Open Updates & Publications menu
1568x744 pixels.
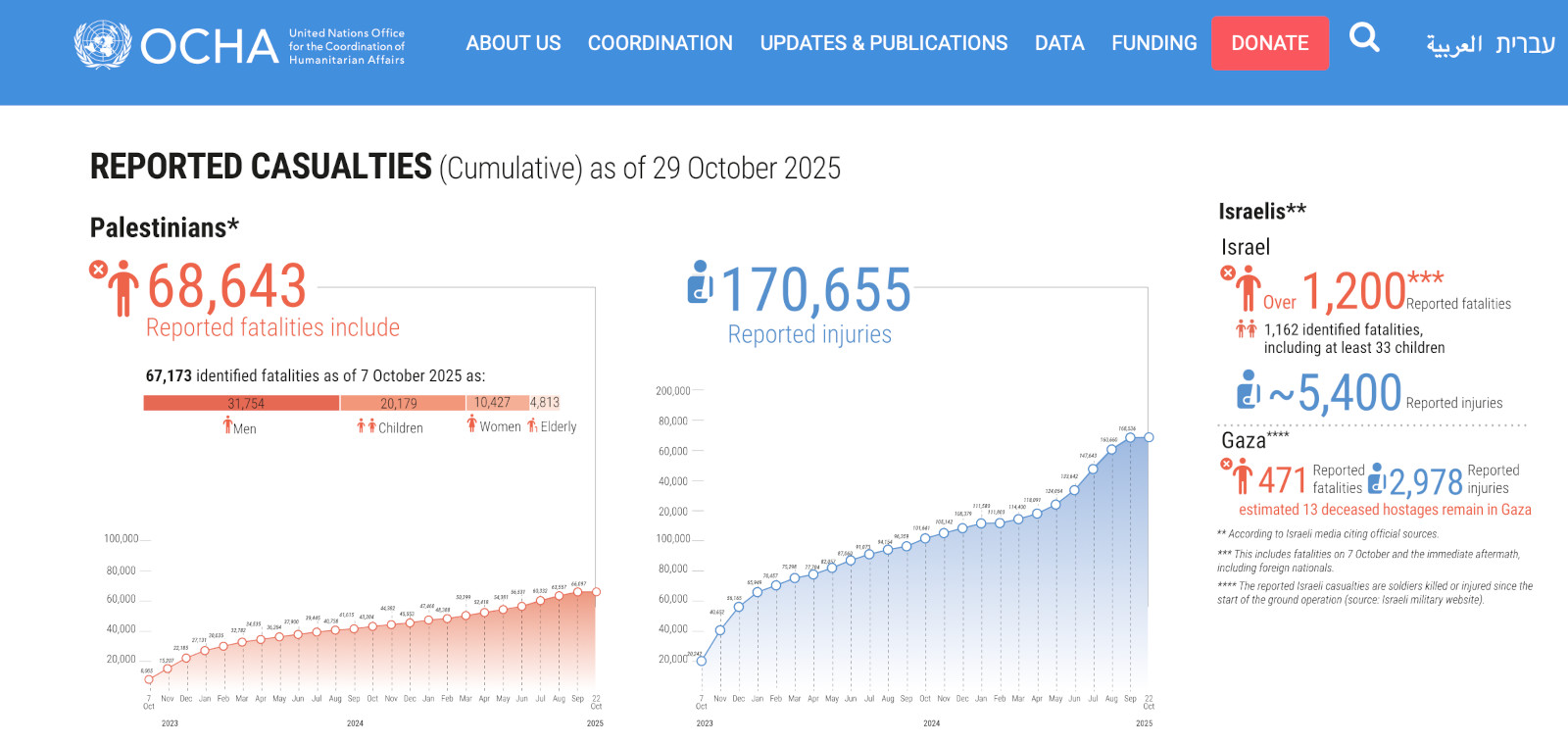(883, 43)
